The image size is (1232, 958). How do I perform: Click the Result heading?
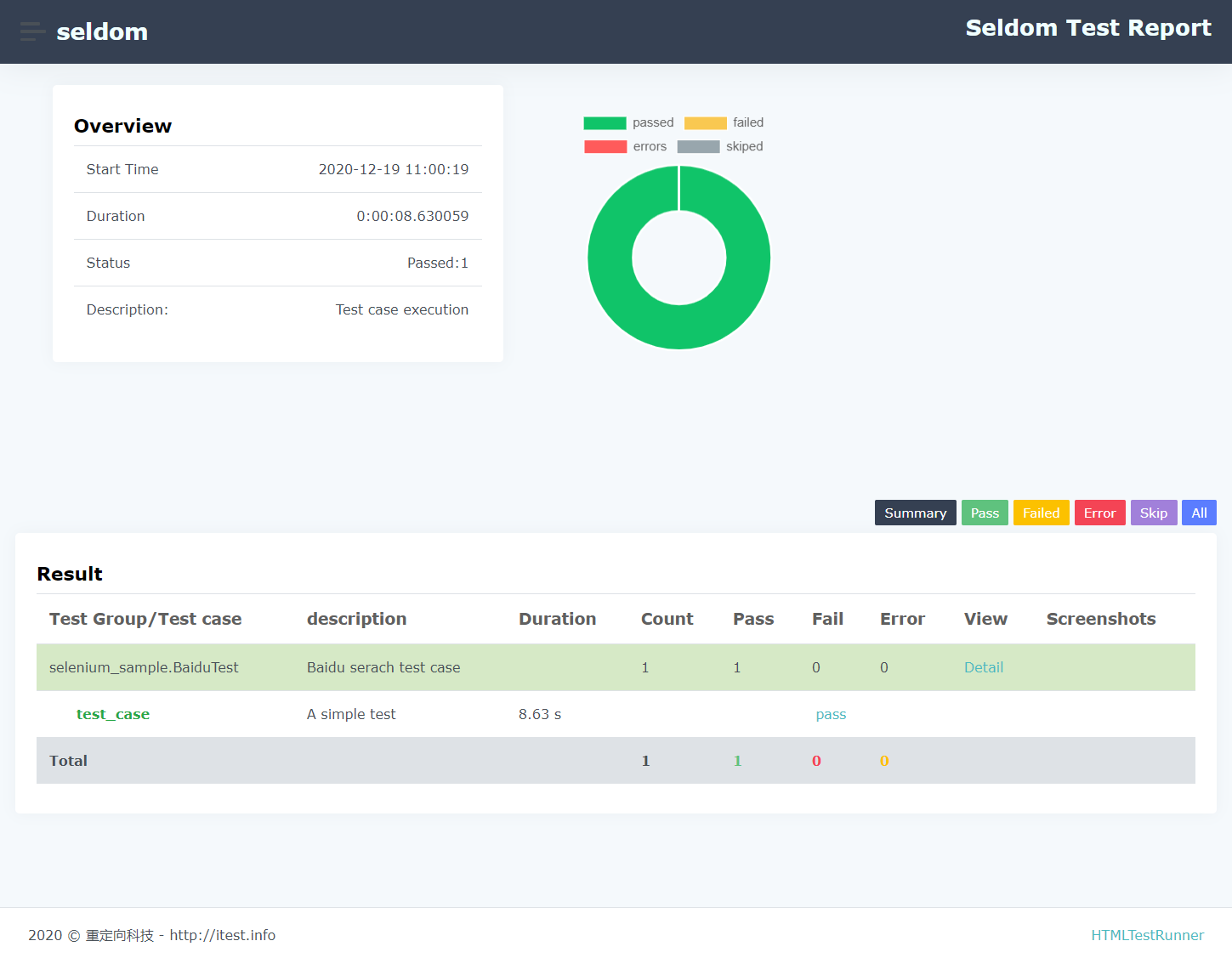pyautogui.click(x=70, y=574)
